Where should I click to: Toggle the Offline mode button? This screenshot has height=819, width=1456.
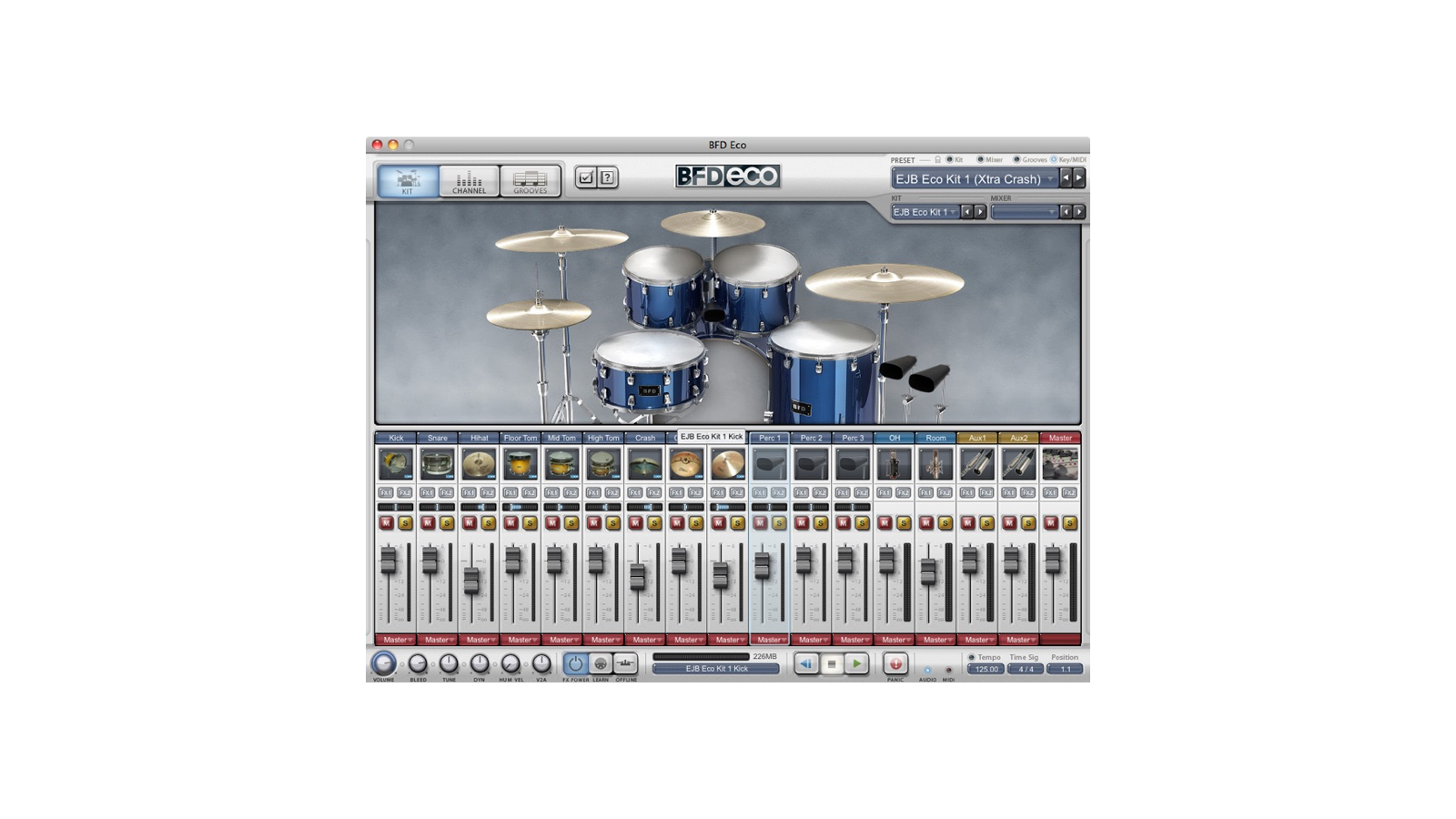tap(625, 663)
